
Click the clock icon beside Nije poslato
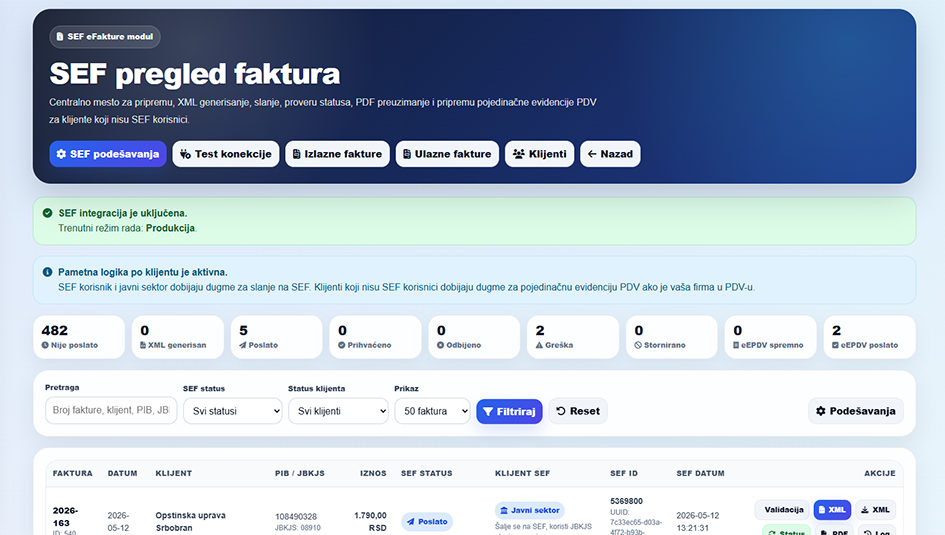point(45,345)
